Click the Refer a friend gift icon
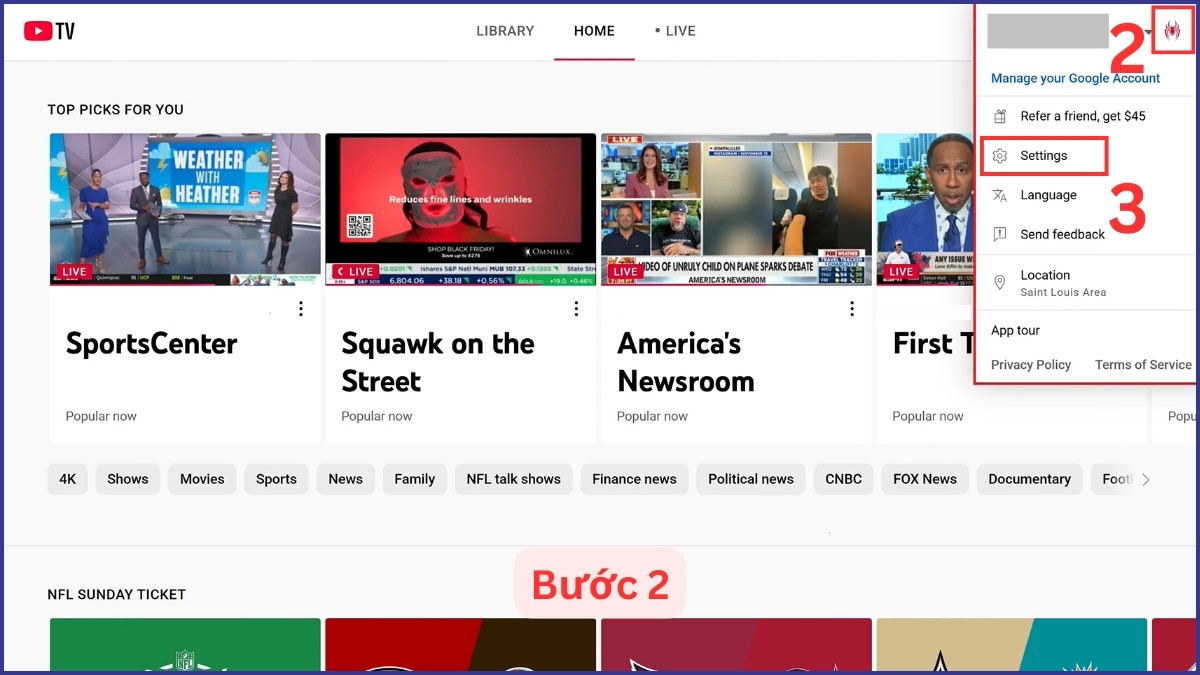1200x675 pixels. pos(999,116)
